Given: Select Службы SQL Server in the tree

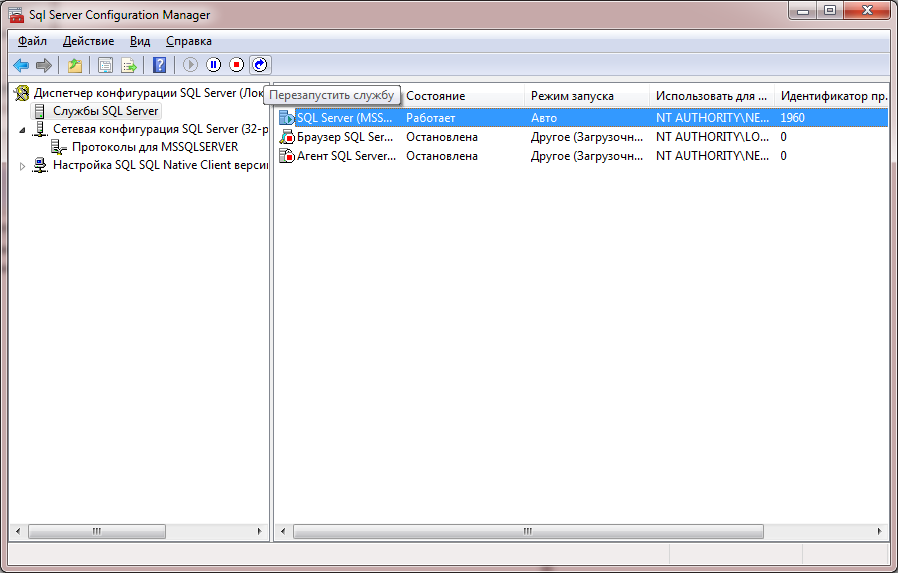Looking at the screenshot, I should (105, 111).
